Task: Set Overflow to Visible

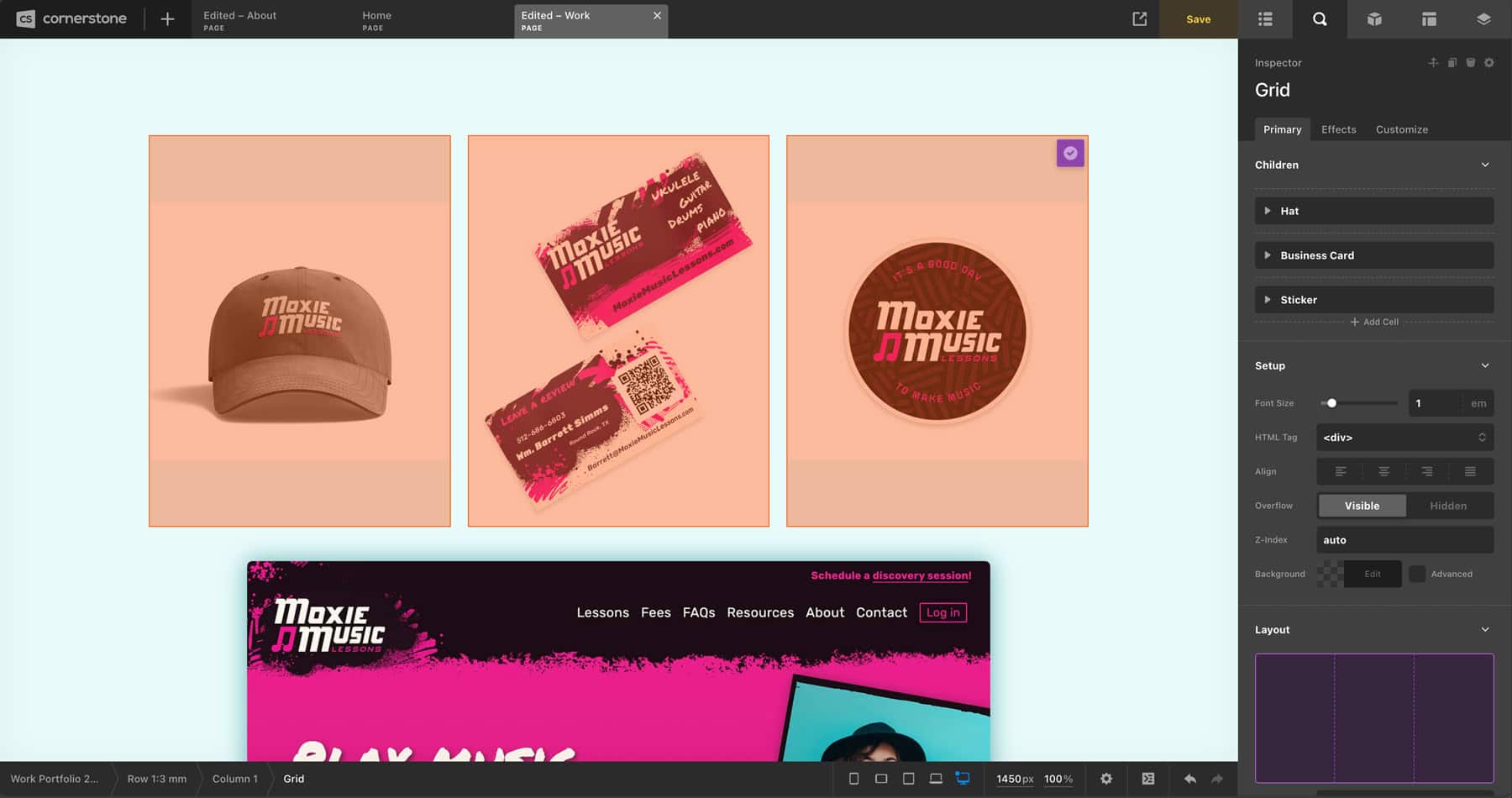Action: [x=1362, y=506]
